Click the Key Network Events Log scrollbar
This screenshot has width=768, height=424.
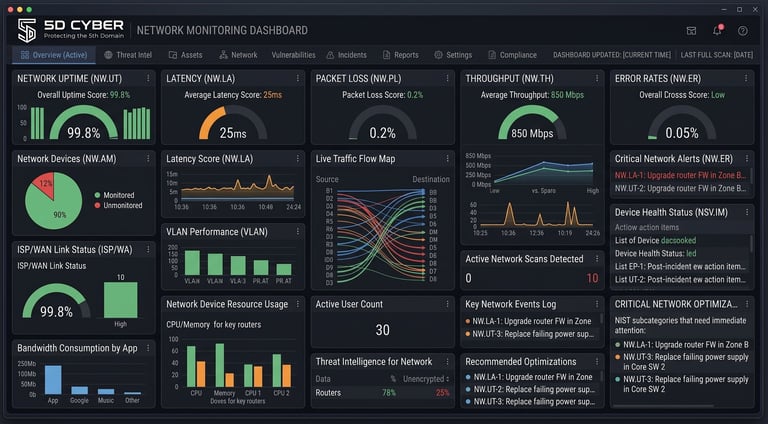601,319
